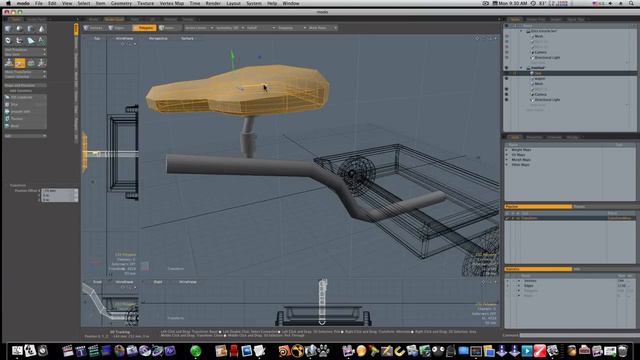
Task: Open the Symmetry dropdown
Action: pos(230,28)
